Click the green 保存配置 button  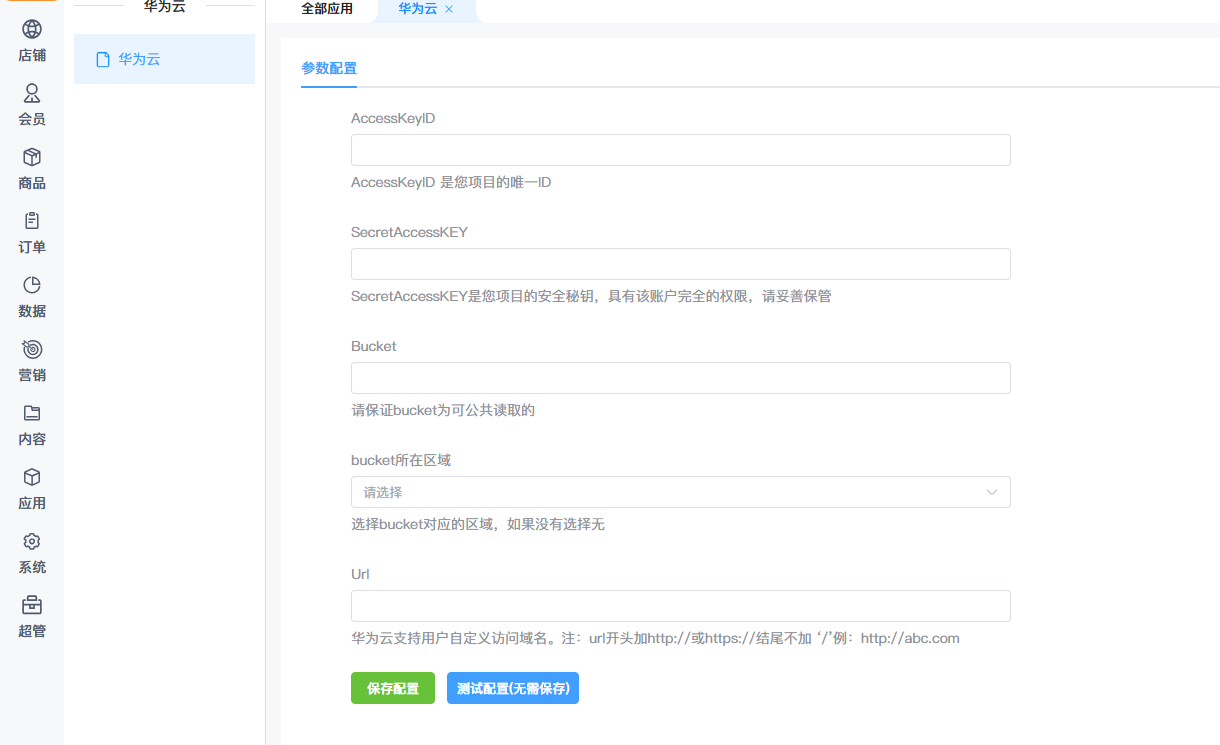(x=393, y=688)
